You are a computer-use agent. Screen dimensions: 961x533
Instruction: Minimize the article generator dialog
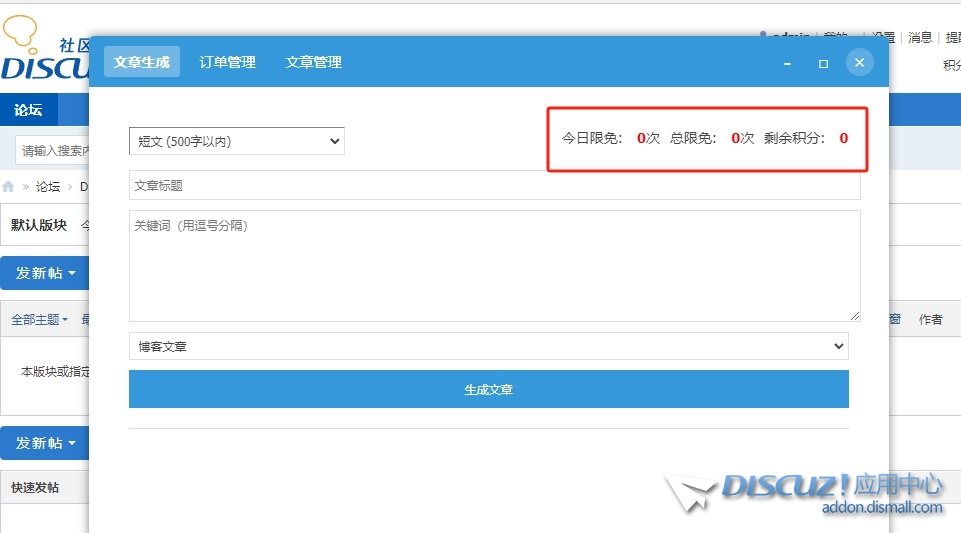click(788, 63)
